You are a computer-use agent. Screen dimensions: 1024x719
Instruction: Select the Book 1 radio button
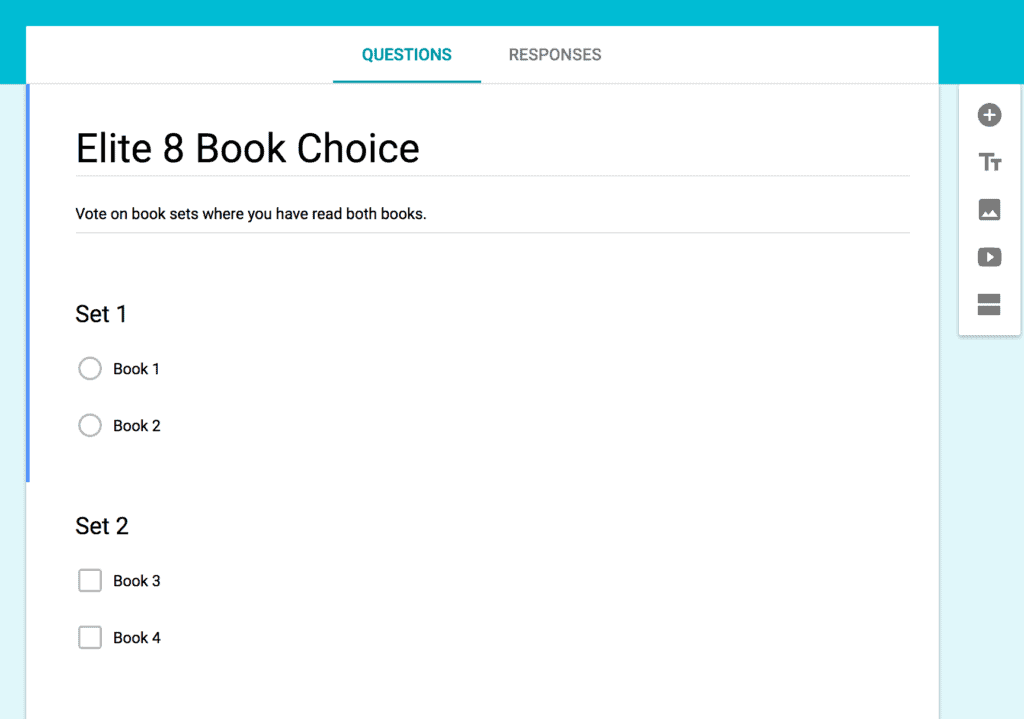pyautogui.click(x=89, y=368)
